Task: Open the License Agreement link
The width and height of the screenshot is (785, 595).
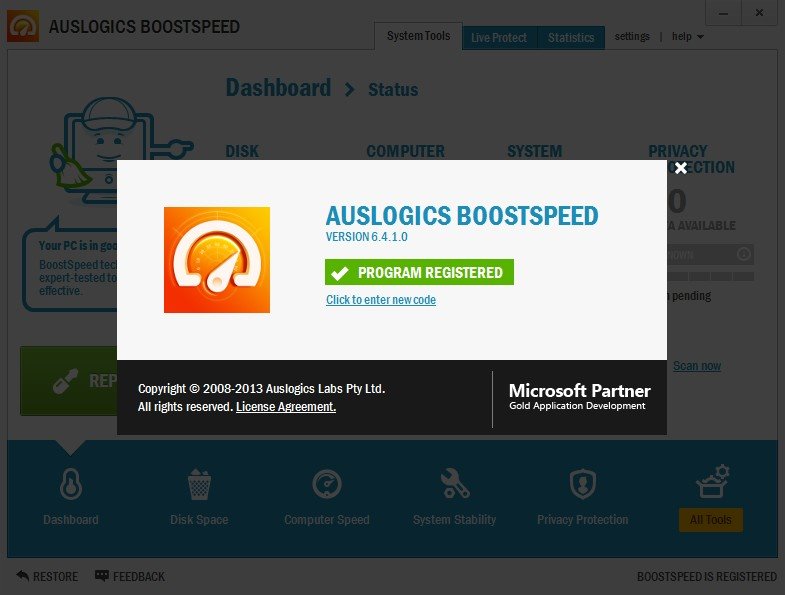Action: click(x=286, y=407)
